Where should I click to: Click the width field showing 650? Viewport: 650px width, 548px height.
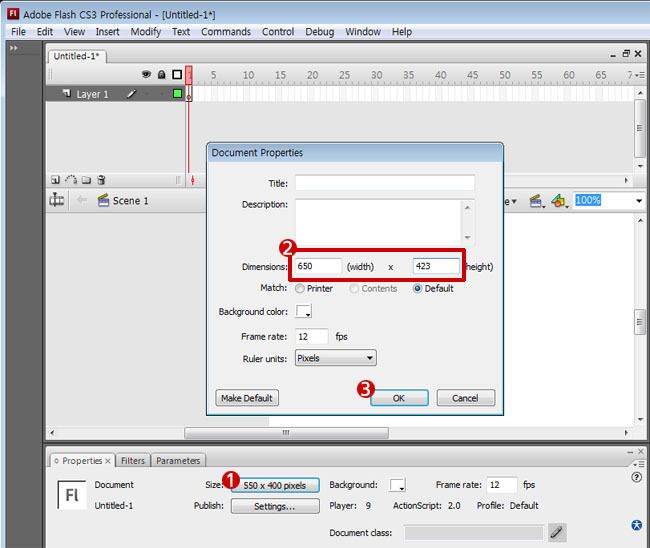(318, 266)
